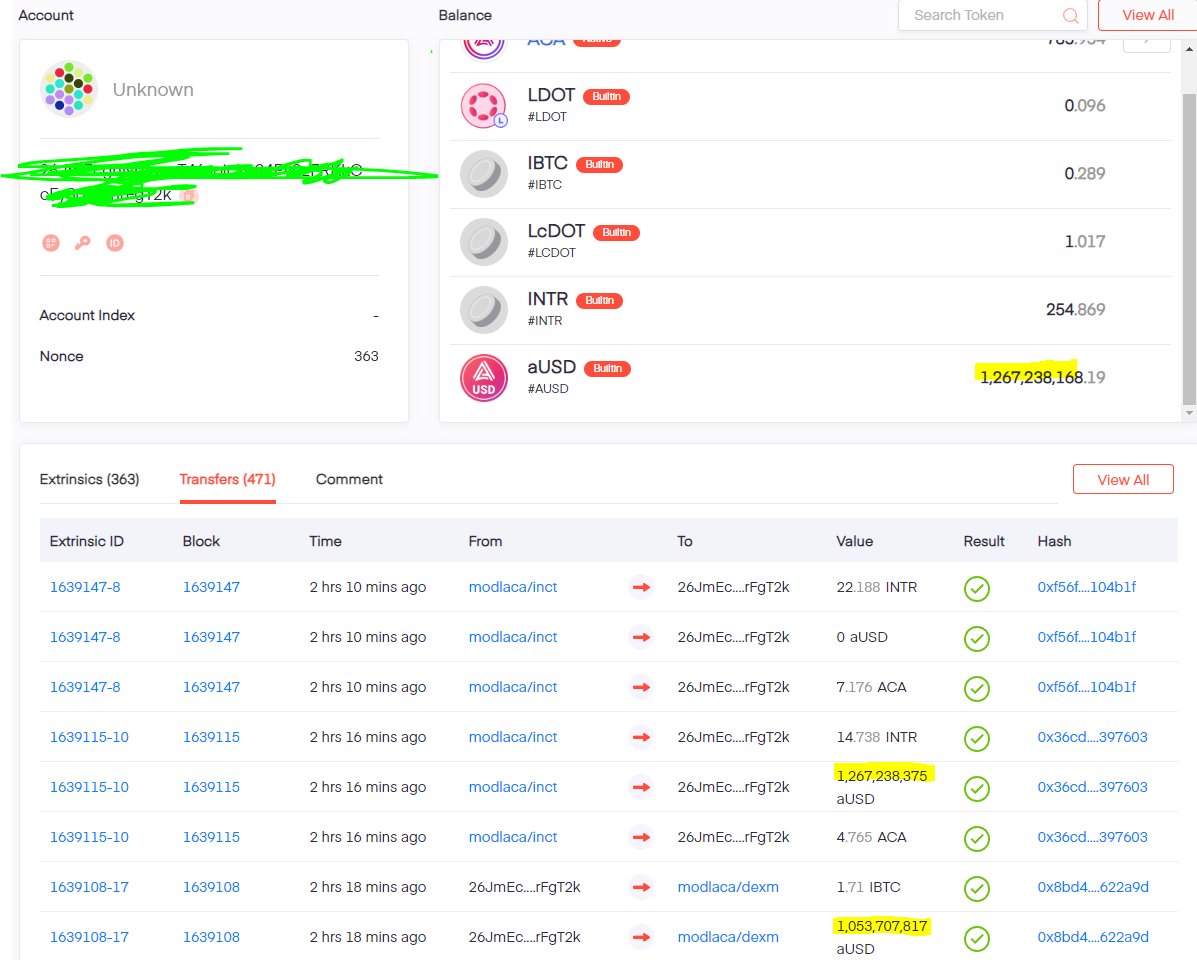Screen dimensions: 1197x960
Task: Click the Builtin badge next to aUSD
Action: [607, 368]
